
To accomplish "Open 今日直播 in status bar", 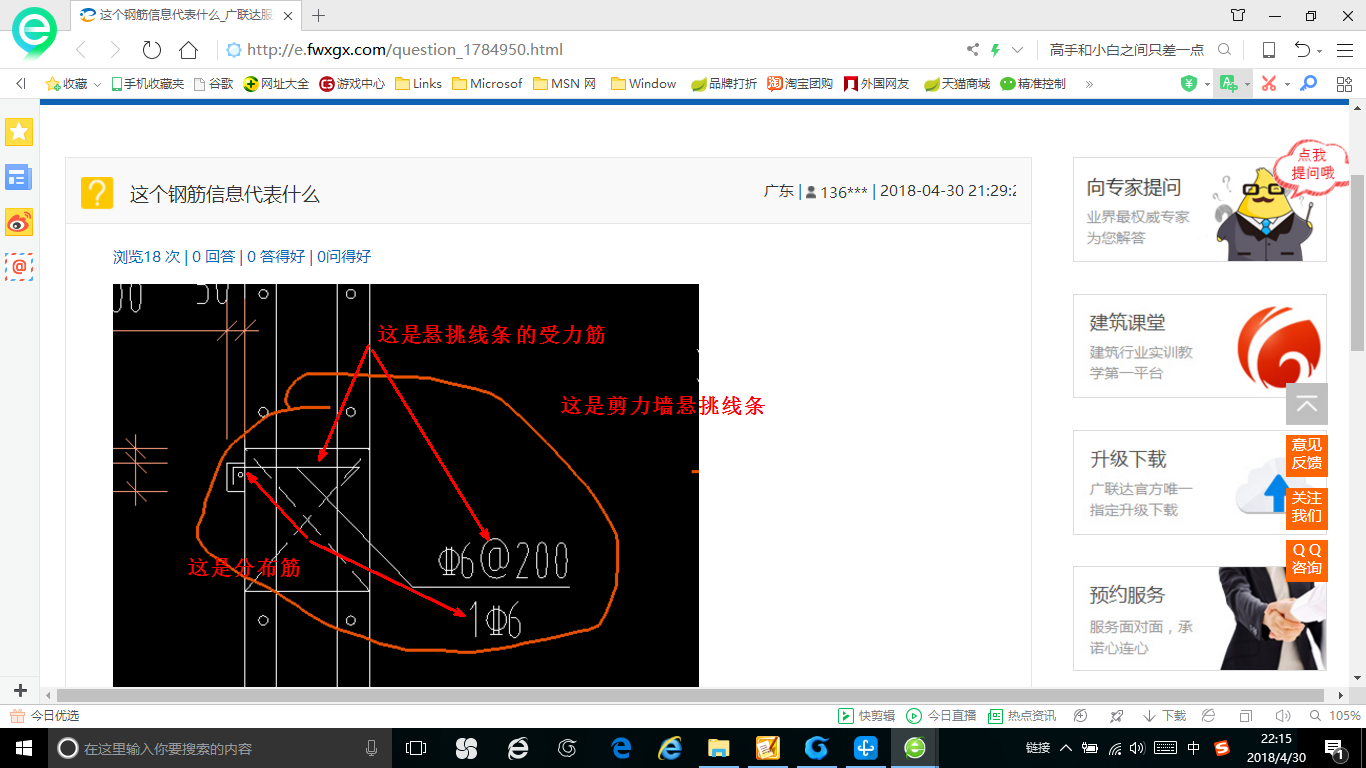I will (942, 716).
